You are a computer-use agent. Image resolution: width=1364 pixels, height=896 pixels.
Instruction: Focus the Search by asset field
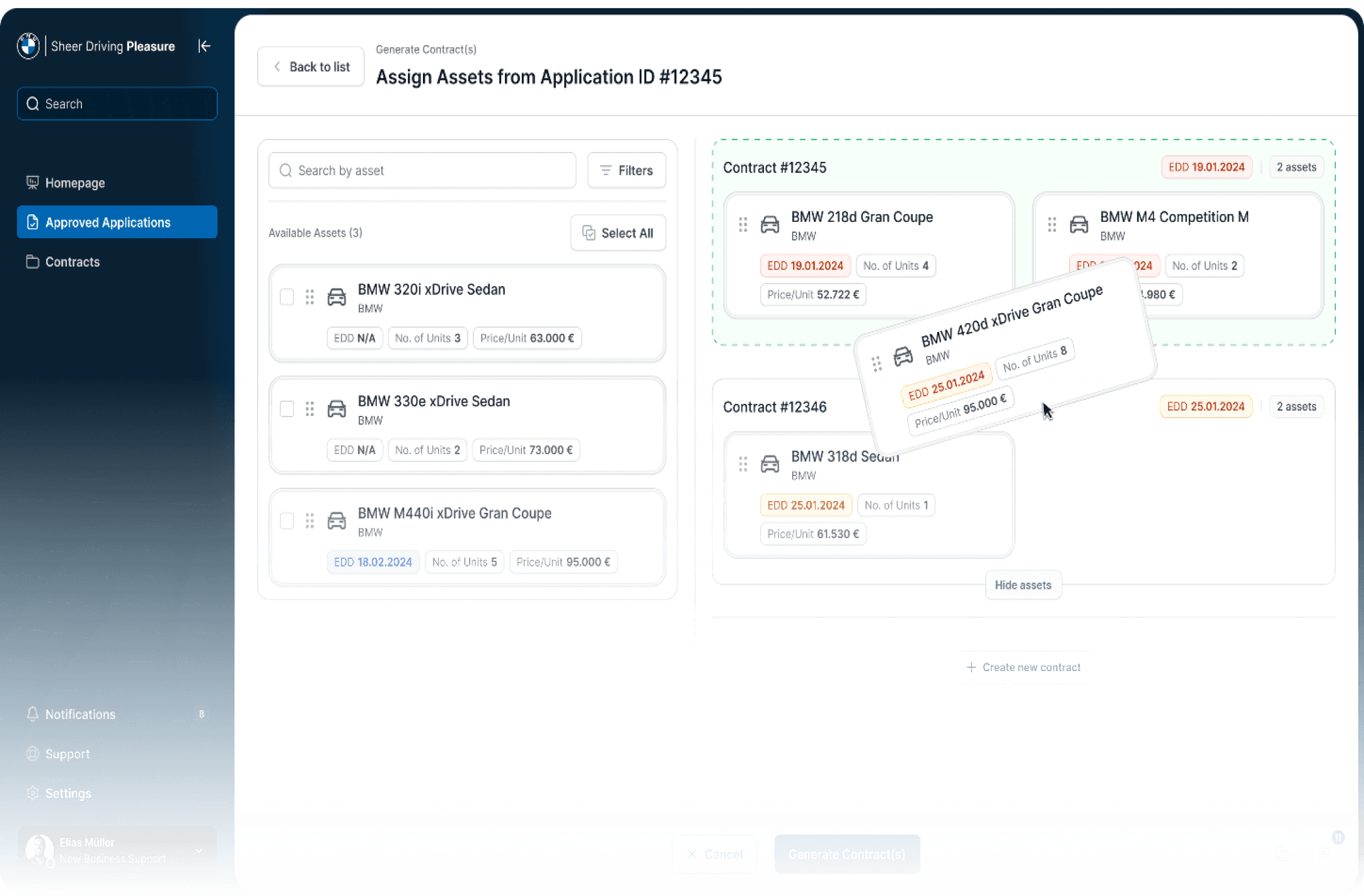click(x=422, y=170)
